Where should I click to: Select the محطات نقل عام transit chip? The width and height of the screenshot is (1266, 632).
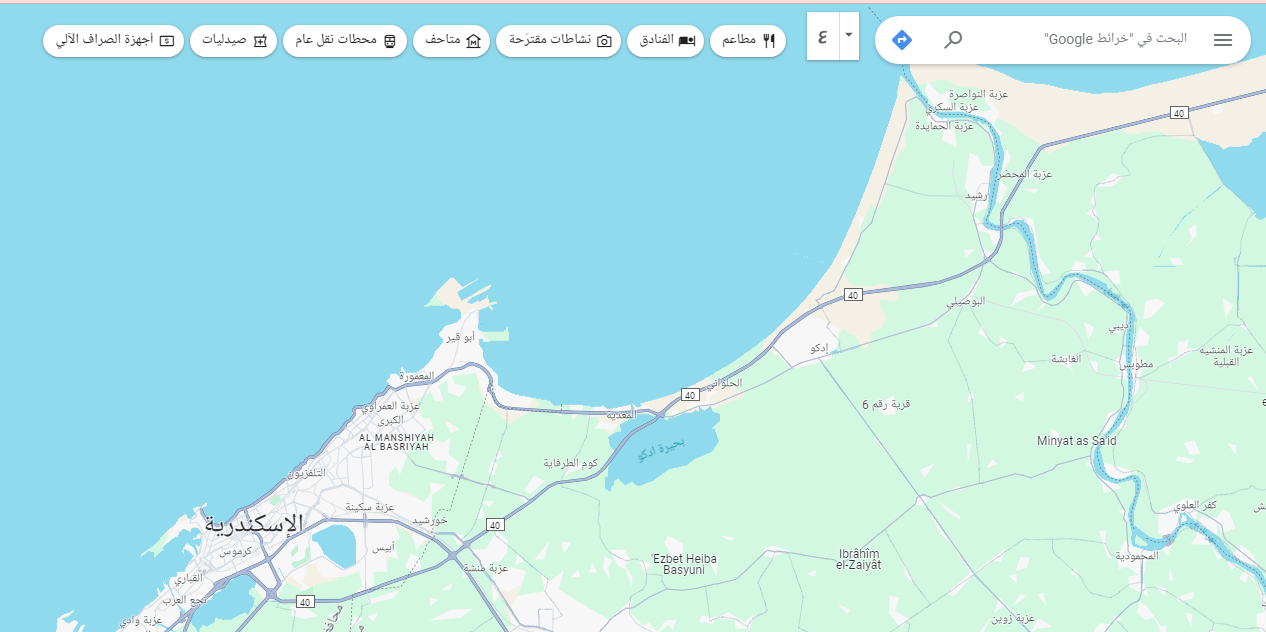pyautogui.click(x=345, y=41)
